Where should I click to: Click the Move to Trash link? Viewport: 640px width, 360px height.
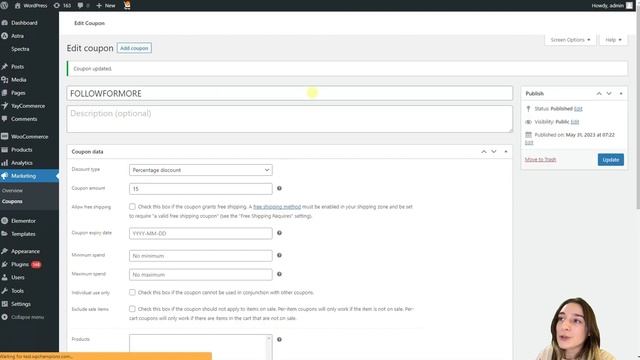coord(540,160)
